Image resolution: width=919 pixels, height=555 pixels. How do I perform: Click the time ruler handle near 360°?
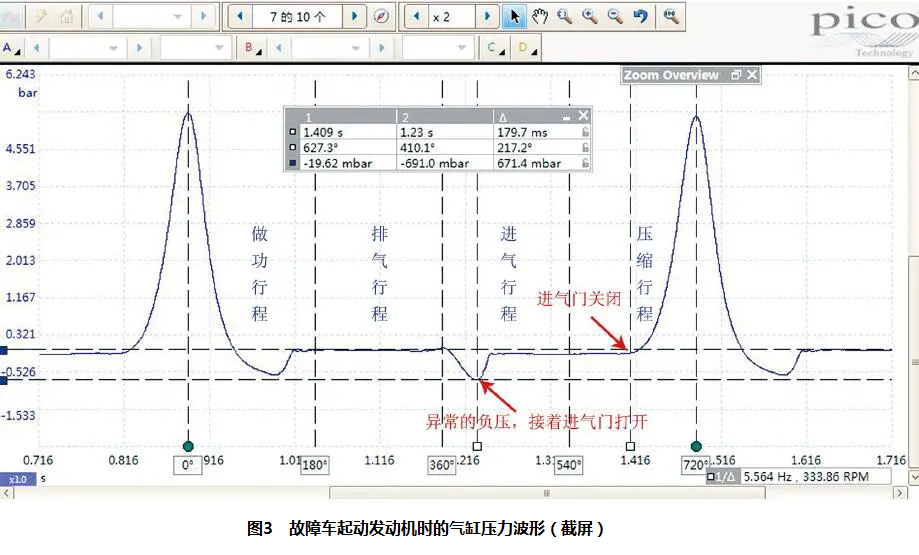477,447
